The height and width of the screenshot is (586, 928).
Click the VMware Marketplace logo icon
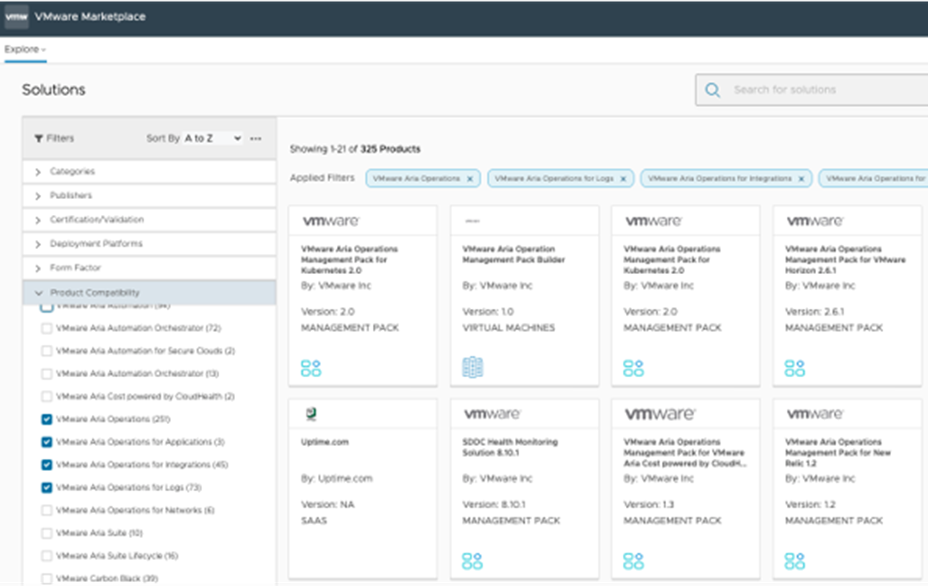pyautogui.click(x=16, y=17)
